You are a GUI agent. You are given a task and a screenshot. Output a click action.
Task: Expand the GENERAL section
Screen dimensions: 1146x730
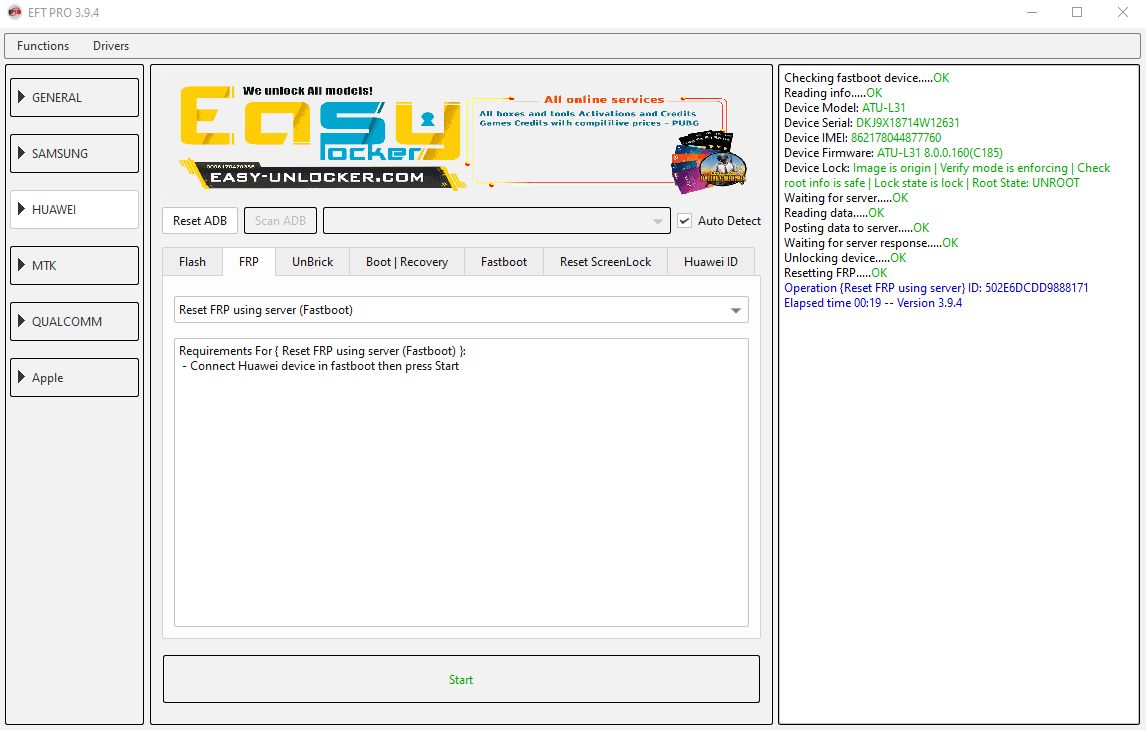pos(75,97)
